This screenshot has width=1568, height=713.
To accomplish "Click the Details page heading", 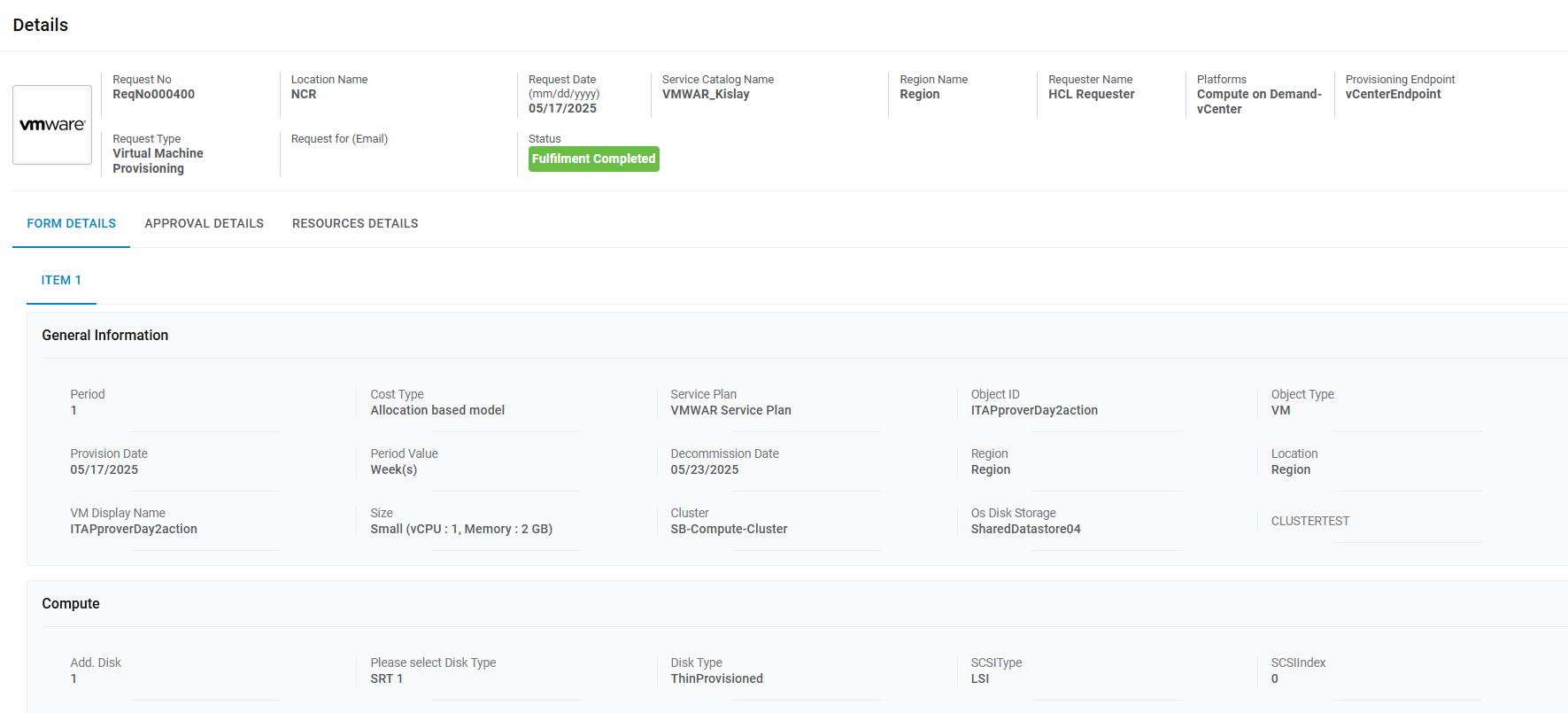I will (41, 25).
